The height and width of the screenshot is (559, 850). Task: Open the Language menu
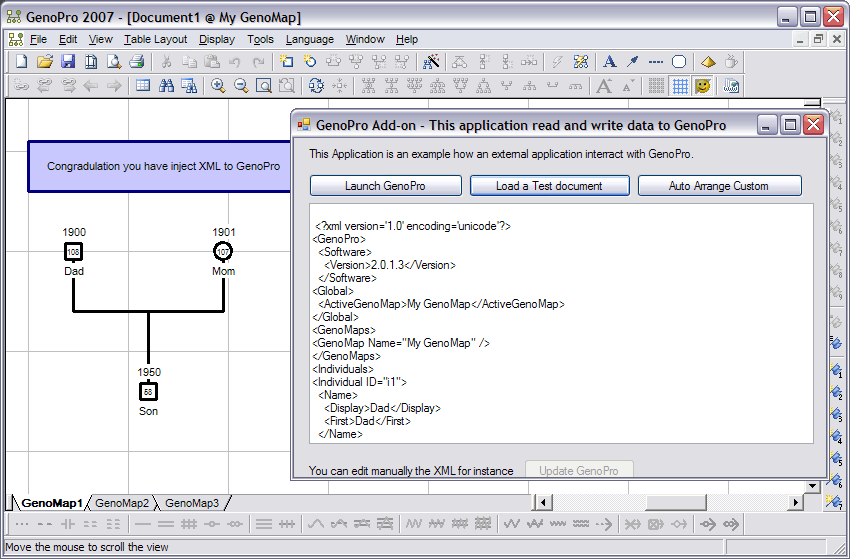click(310, 39)
